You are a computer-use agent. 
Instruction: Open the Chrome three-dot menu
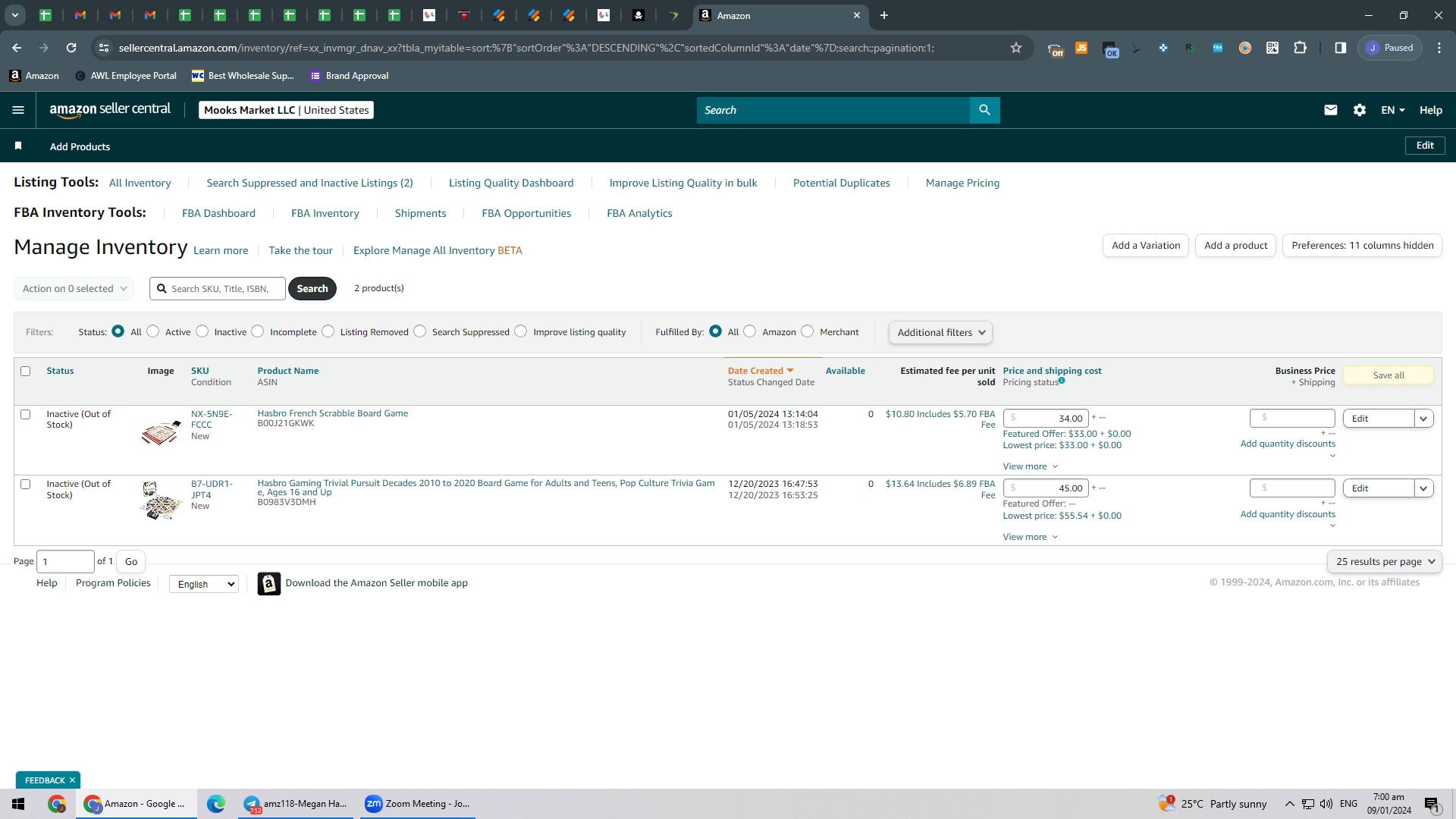(1439, 48)
